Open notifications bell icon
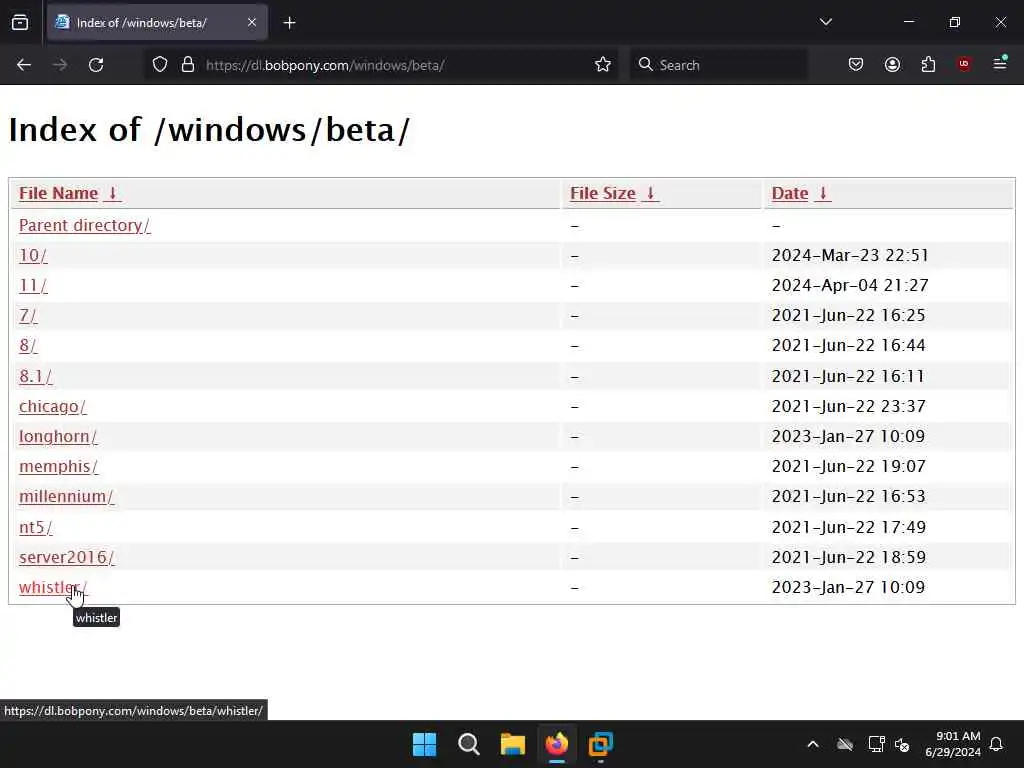The width and height of the screenshot is (1024, 768). coord(996,744)
